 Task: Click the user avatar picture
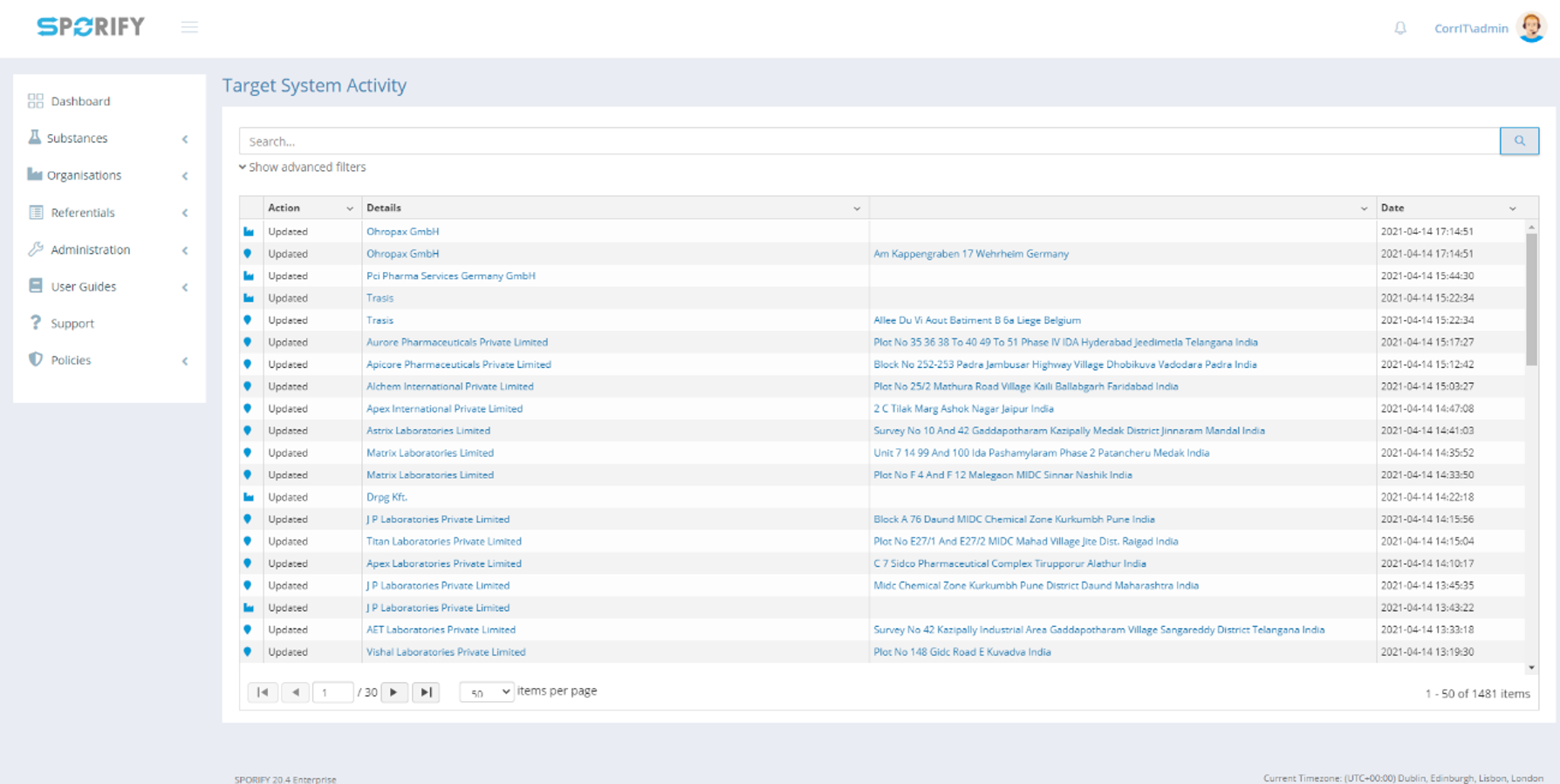pyautogui.click(x=1531, y=28)
